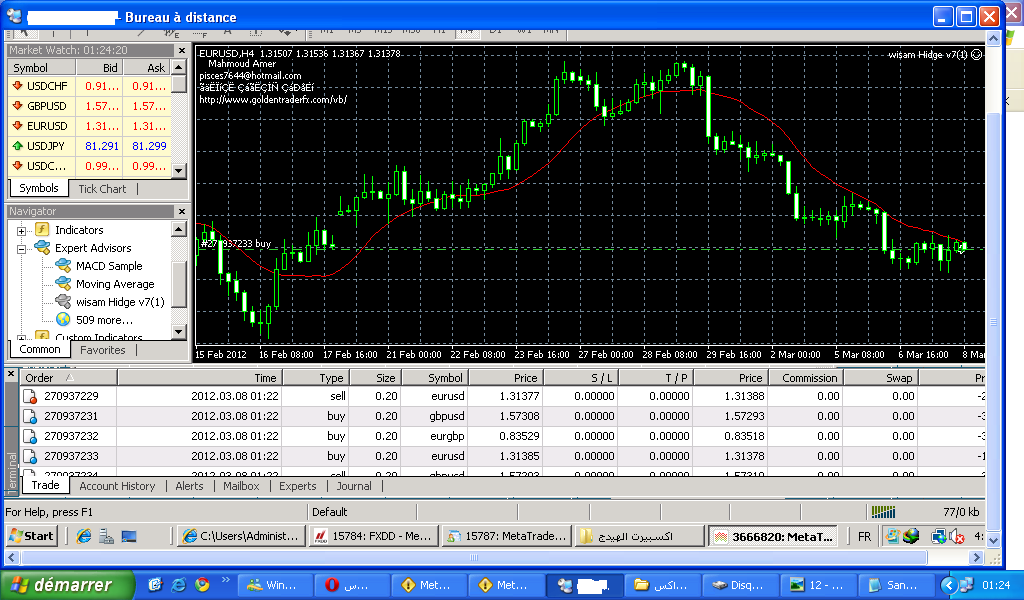Click Show Desktop icon in the remote taskbar
Screen dimensions: 1024x600
pyautogui.click(x=129, y=536)
